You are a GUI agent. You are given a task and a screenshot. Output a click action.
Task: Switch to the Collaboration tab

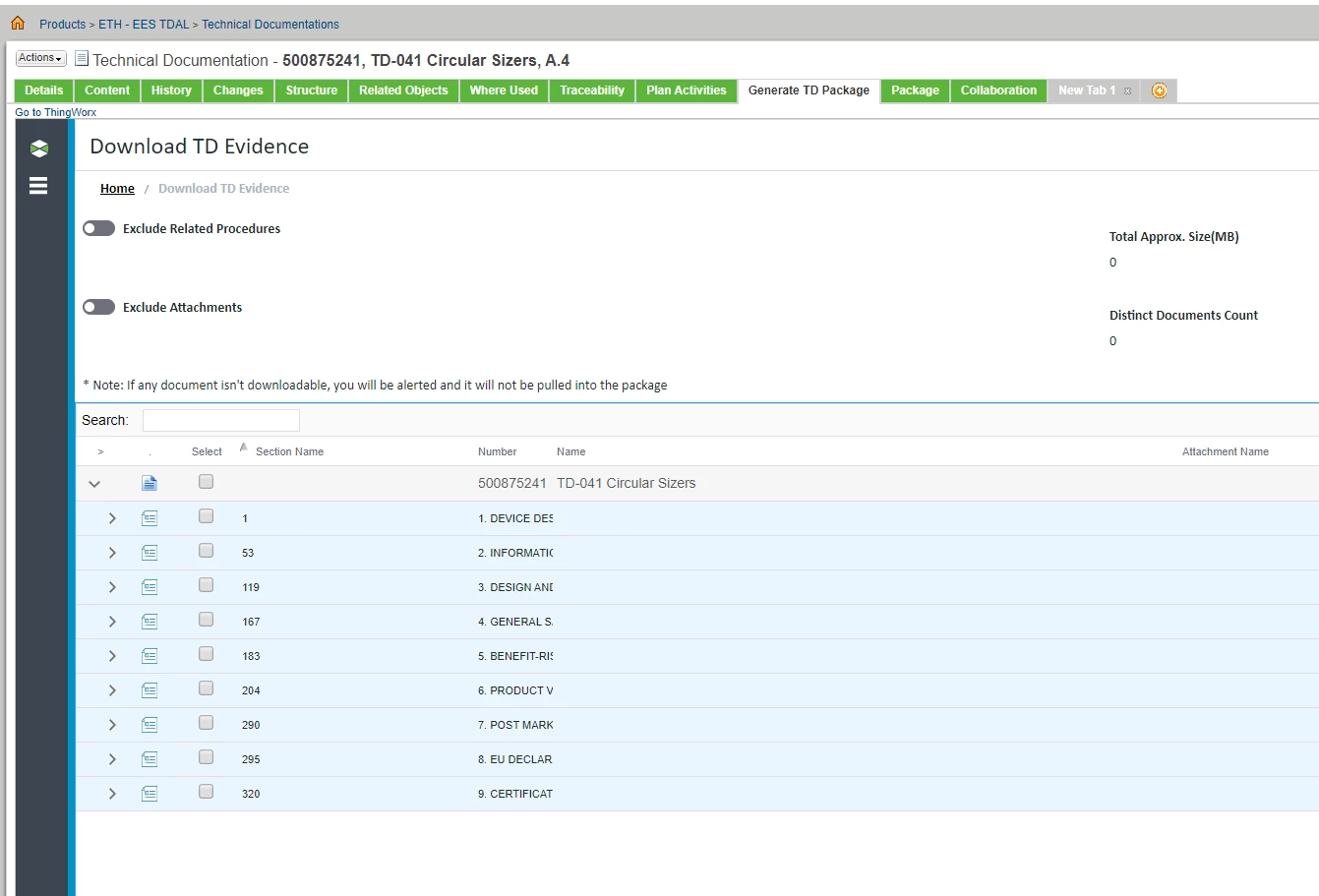(x=998, y=90)
